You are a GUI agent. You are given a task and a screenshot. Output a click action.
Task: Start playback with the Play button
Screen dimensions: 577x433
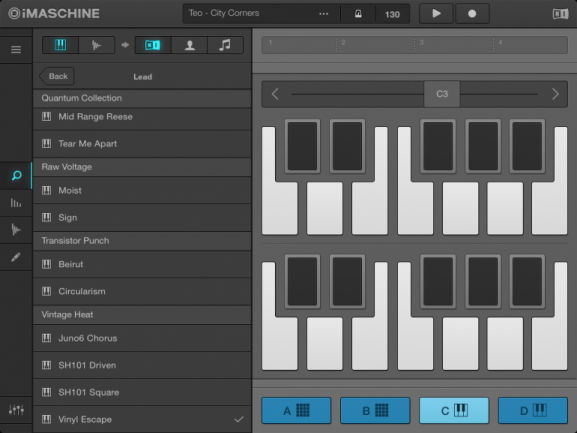(x=436, y=14)
